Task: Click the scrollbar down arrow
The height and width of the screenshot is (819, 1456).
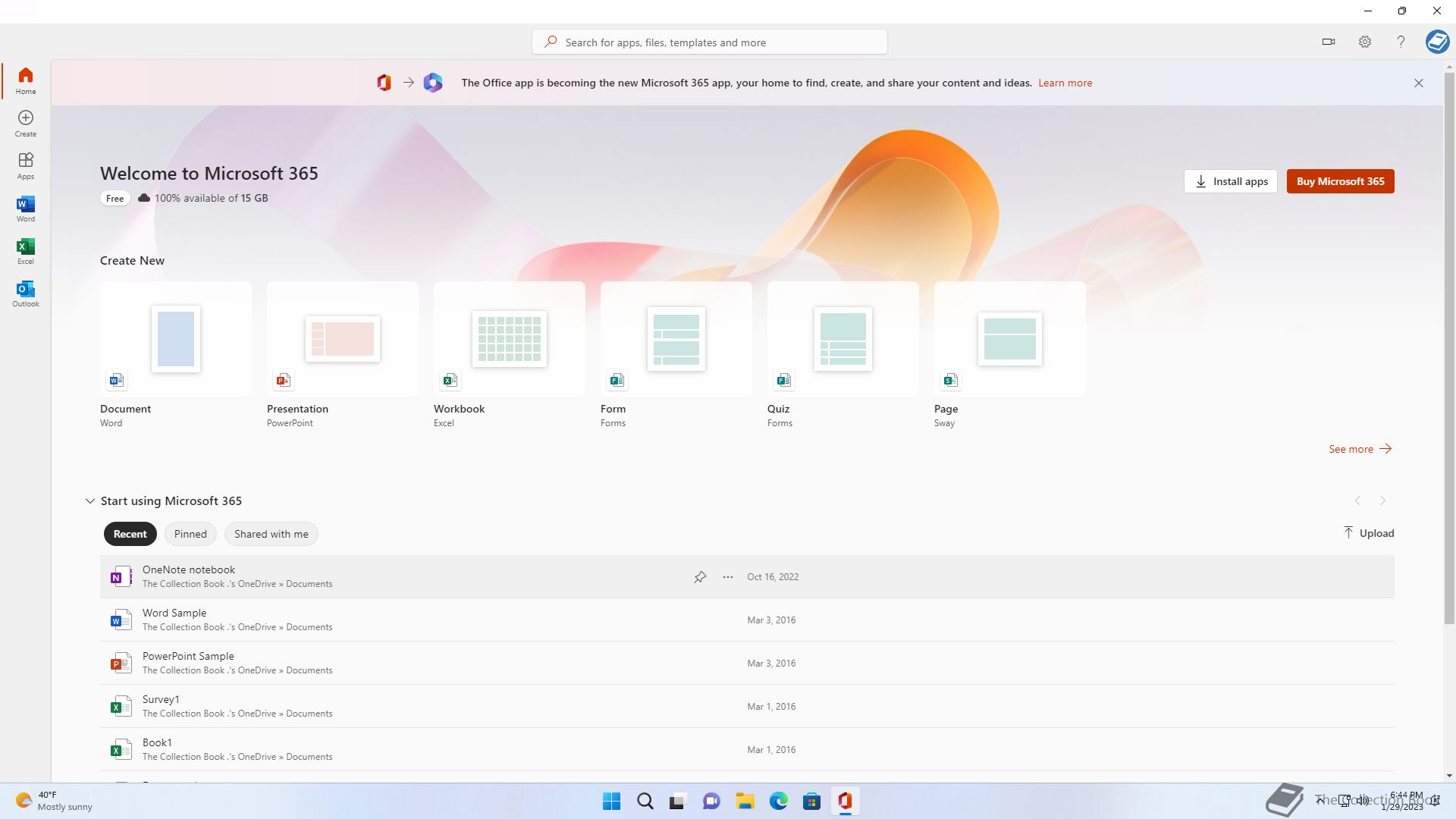Action: click(1449, 776)
